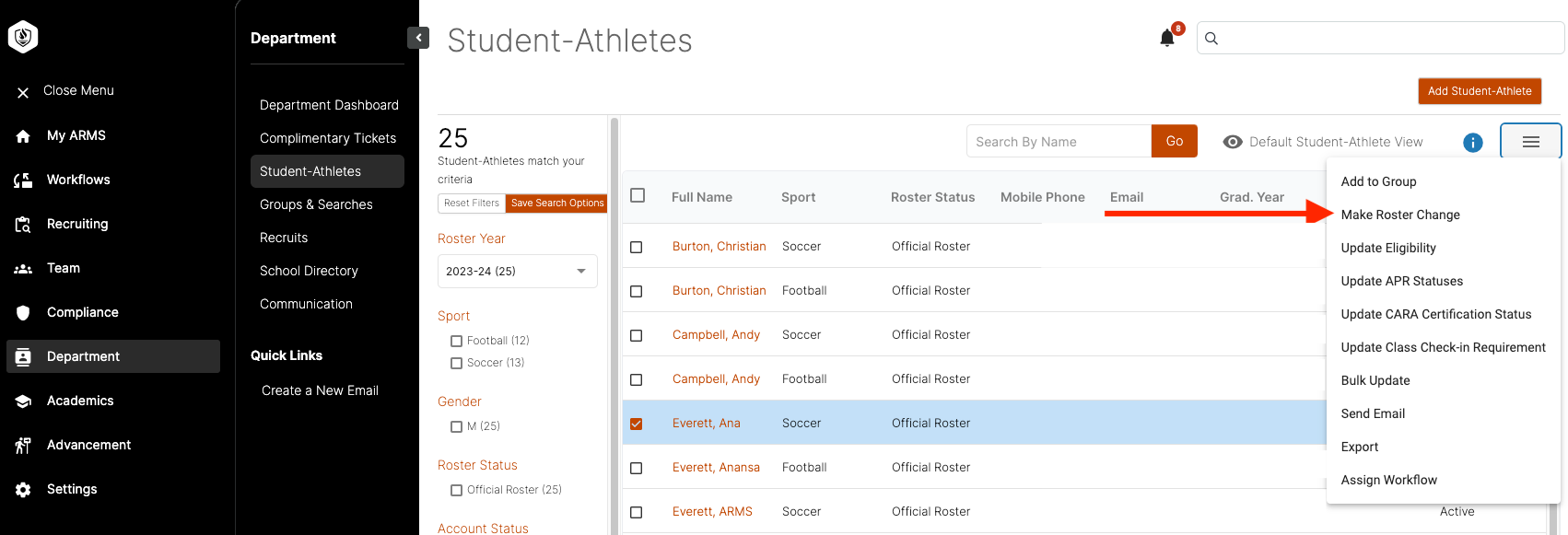This screenshot has height=535, width=1568.
Task: Open Campbell, Andy Football profile link
Action: point(716,378)
